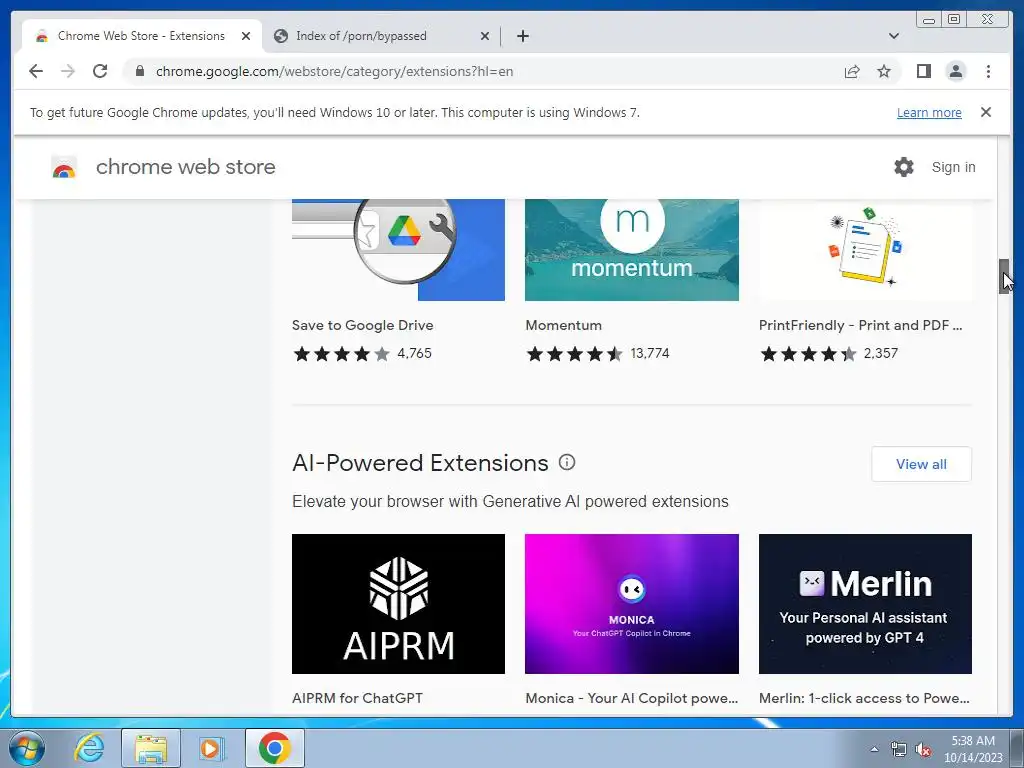This screenshot has width=1024, height=768.
Task: Open Monica extension thumbnail
Action: [632, 604]
